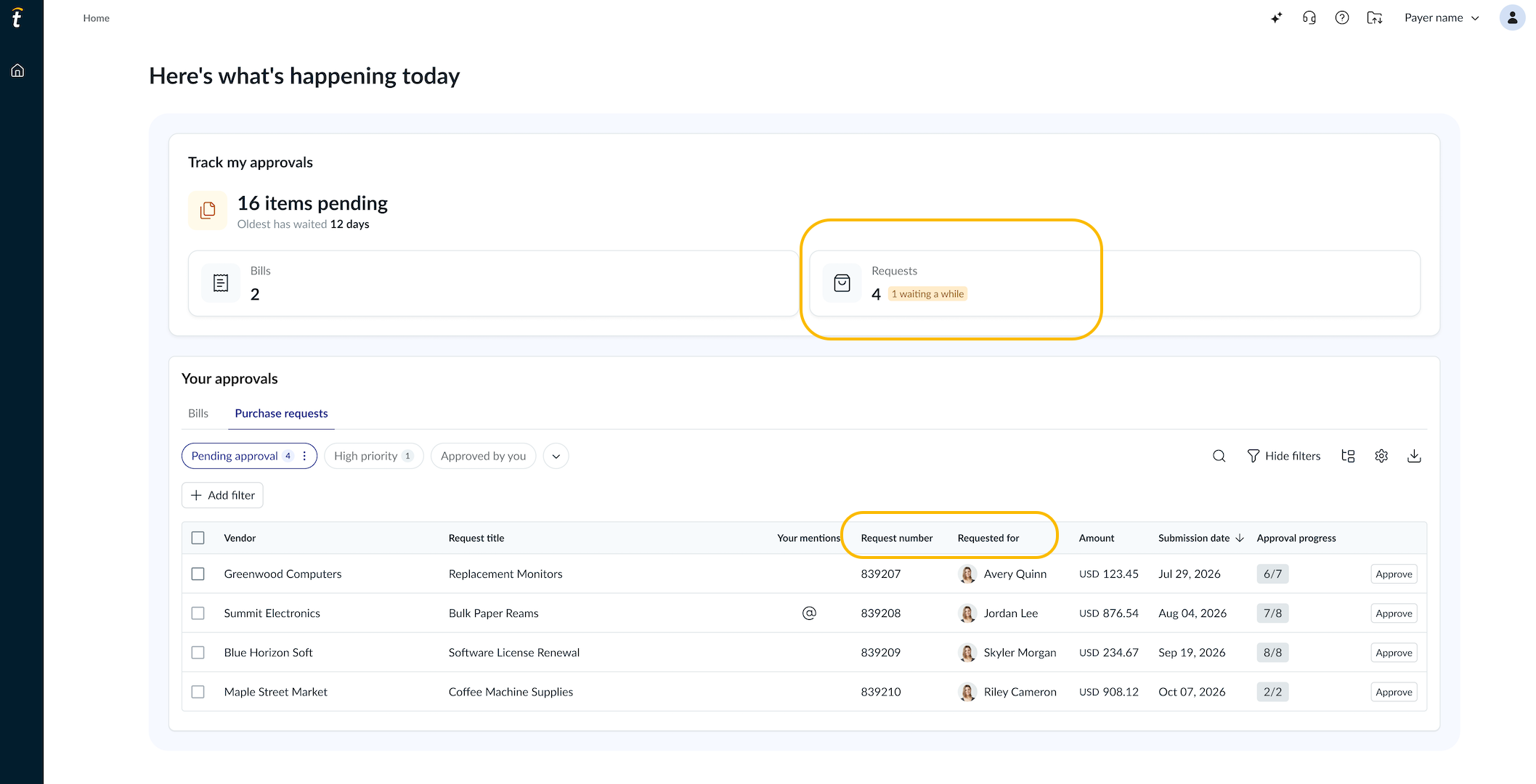The height and width of the screenshot is (784, 1536).
Task: Click the download export icon
Action: [x=1414, y=456]
